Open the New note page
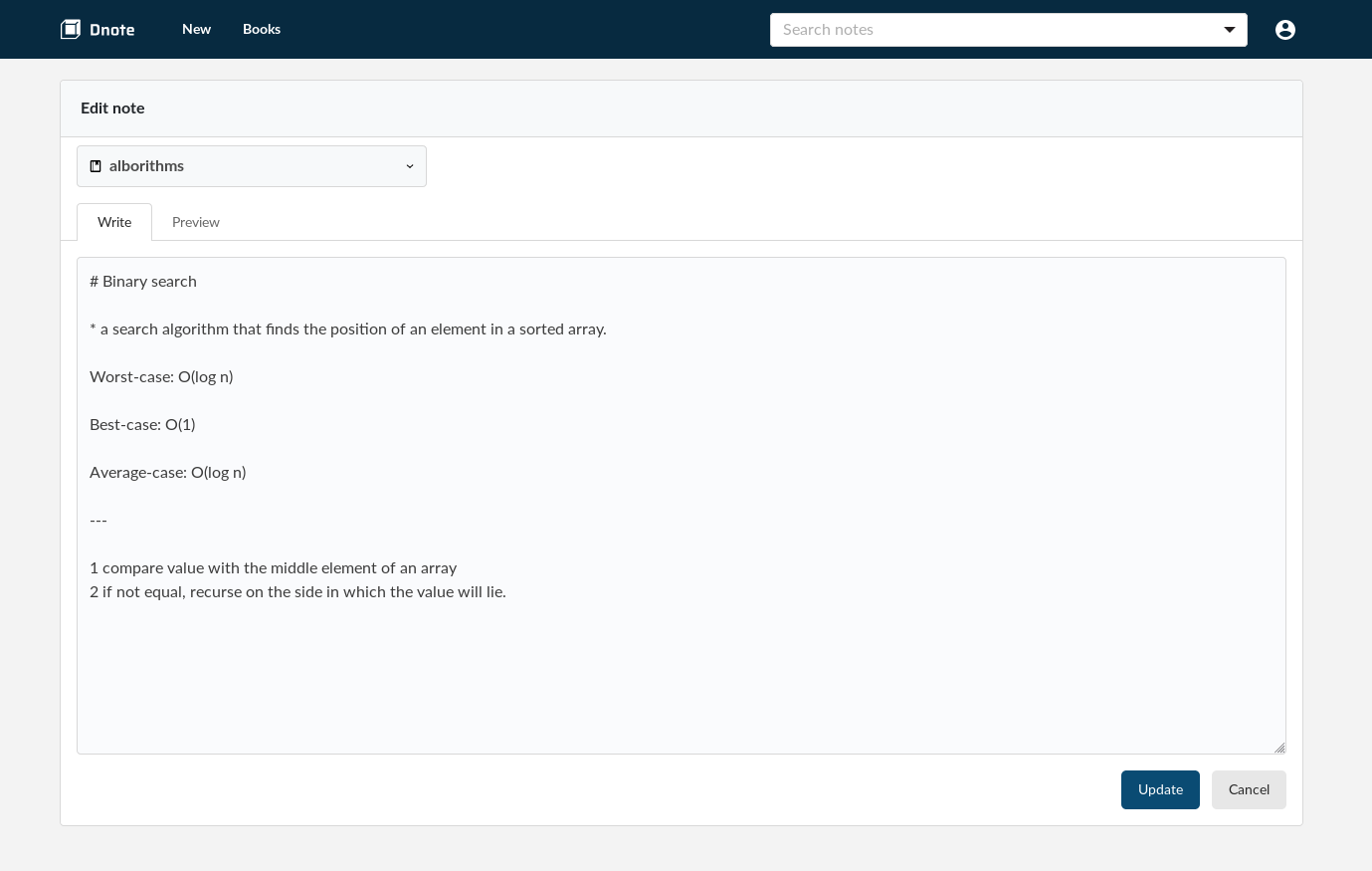This screenshot has height=871, width=1372. (x=196, y=29)
